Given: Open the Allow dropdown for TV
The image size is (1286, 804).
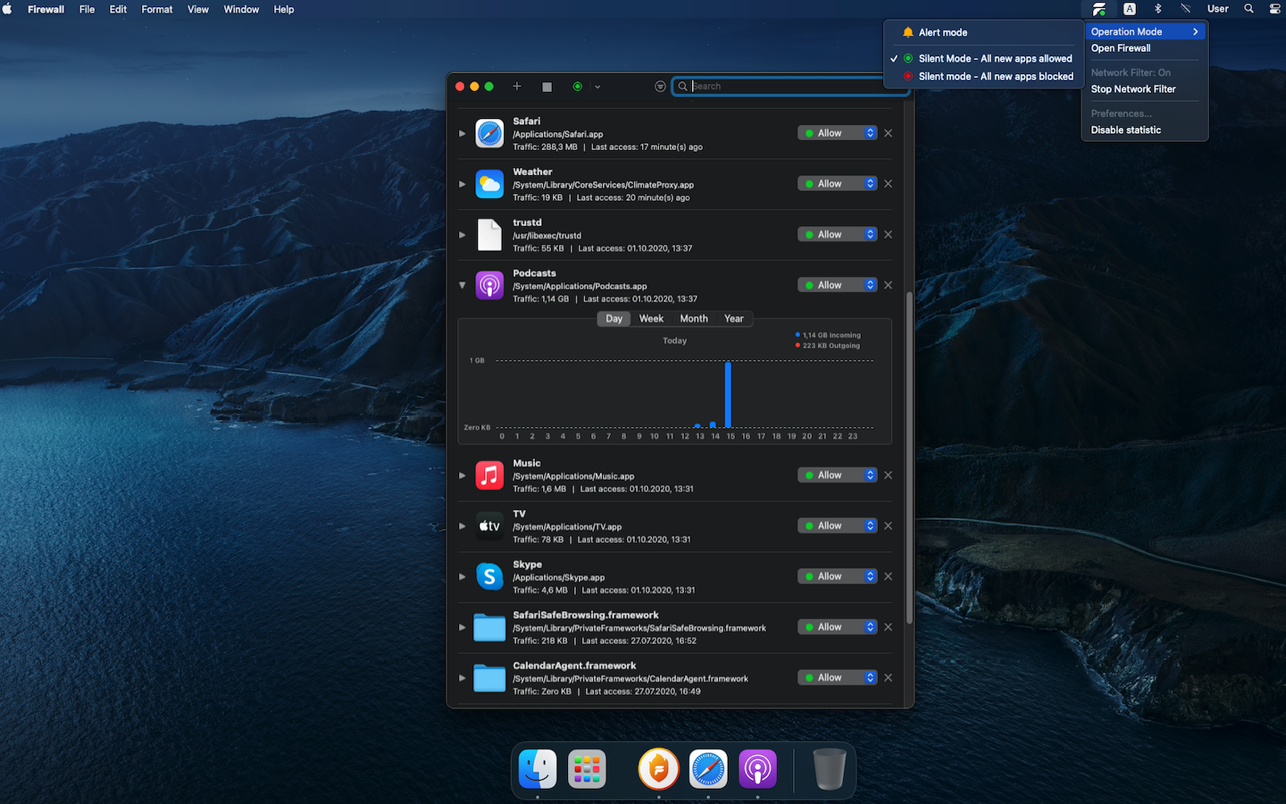Looking at the screenshot, I should [x=837, y=526].
